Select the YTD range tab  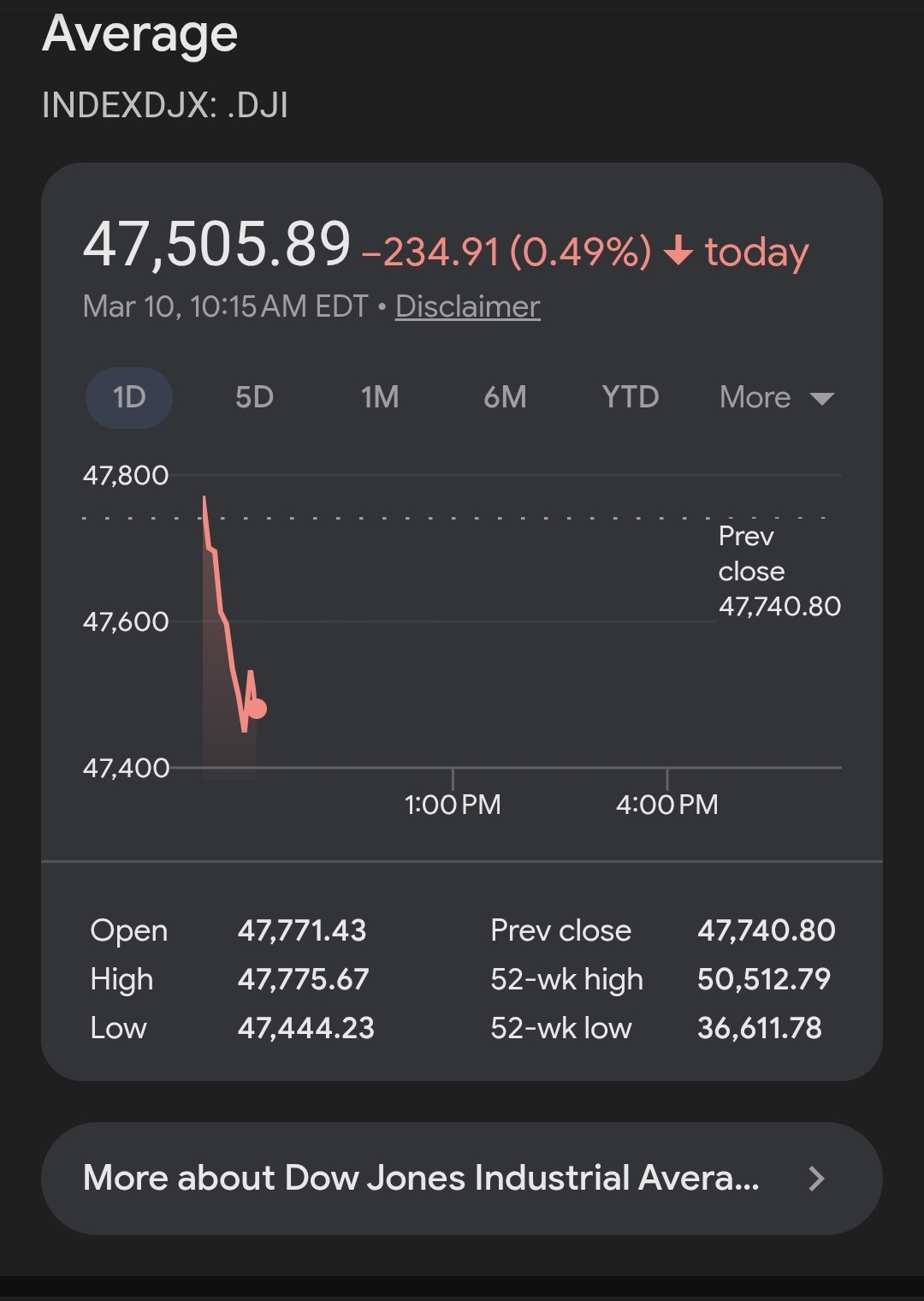(x=630, y=397)
